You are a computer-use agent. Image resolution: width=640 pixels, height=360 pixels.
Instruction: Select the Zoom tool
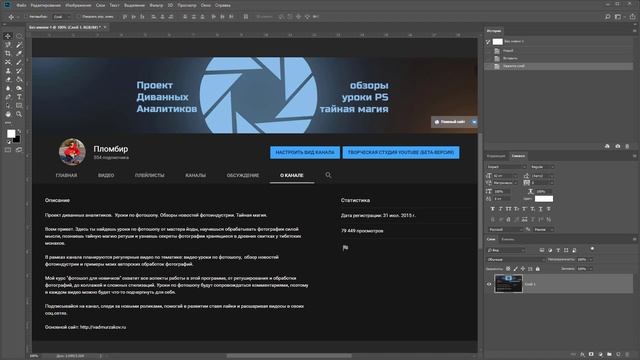pyautogui.click(x=19, y=114)
